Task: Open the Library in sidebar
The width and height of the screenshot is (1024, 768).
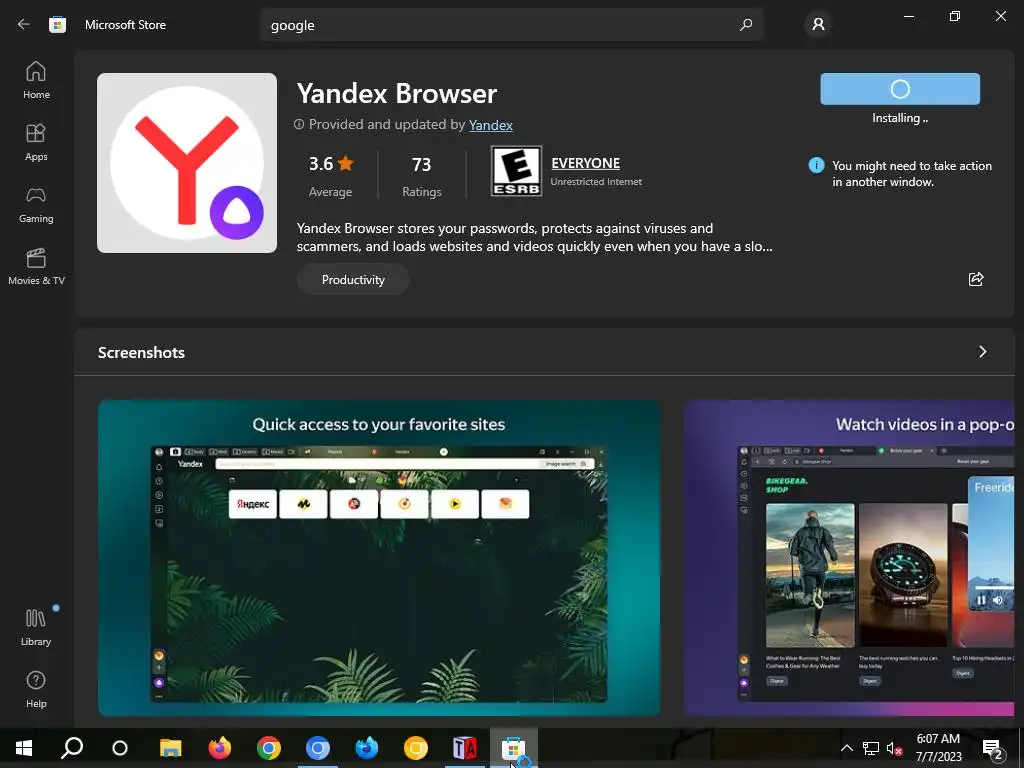Action: coord(36,628)
